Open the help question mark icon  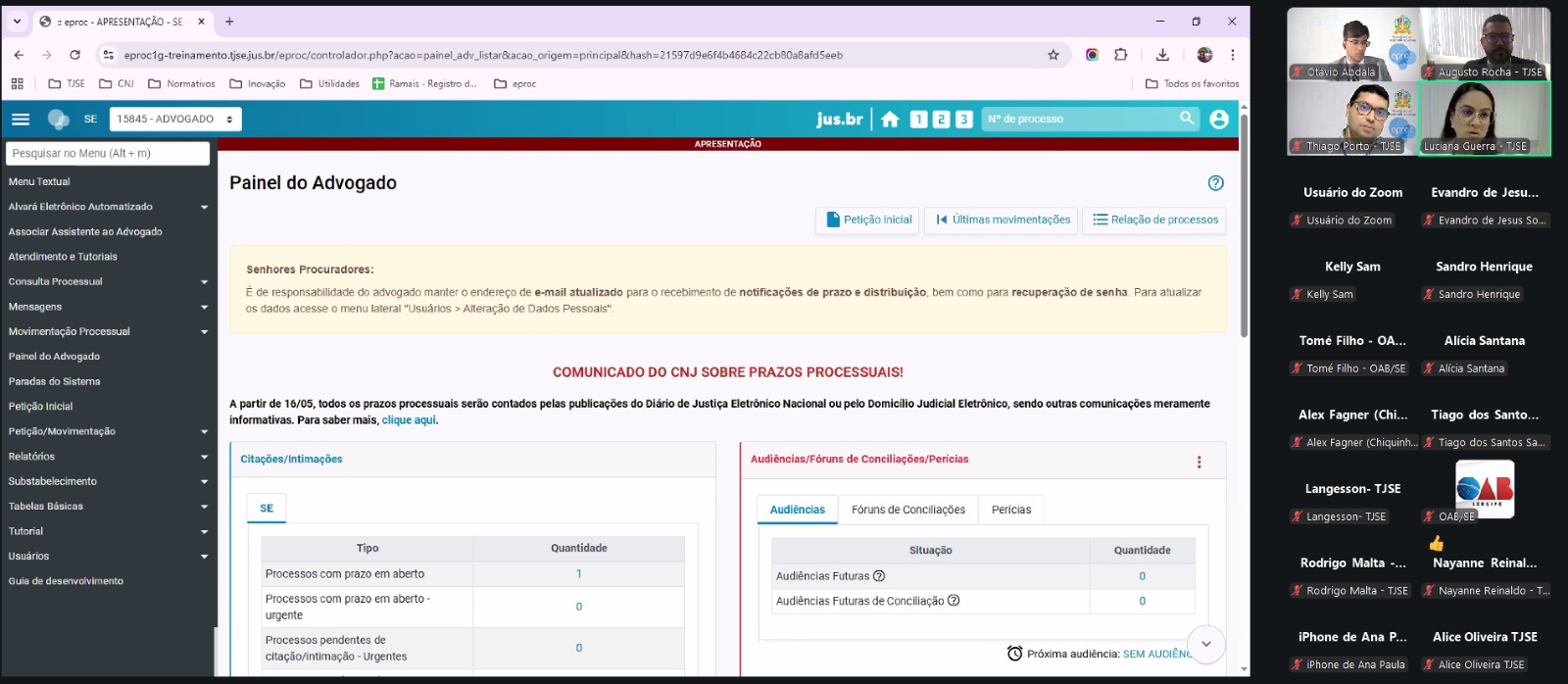pos(1215,183)
